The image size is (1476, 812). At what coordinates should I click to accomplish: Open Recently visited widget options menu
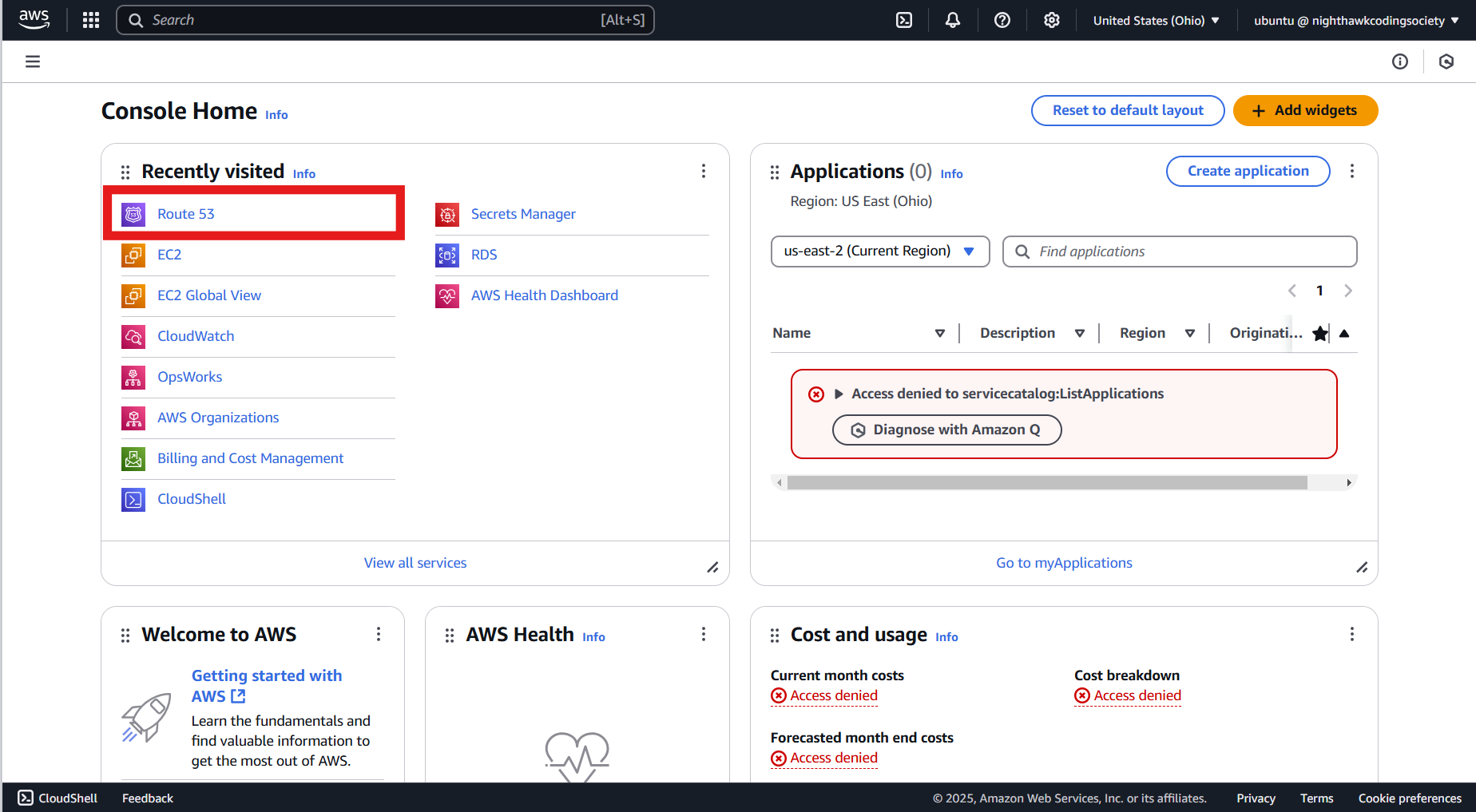pos(704,171)
